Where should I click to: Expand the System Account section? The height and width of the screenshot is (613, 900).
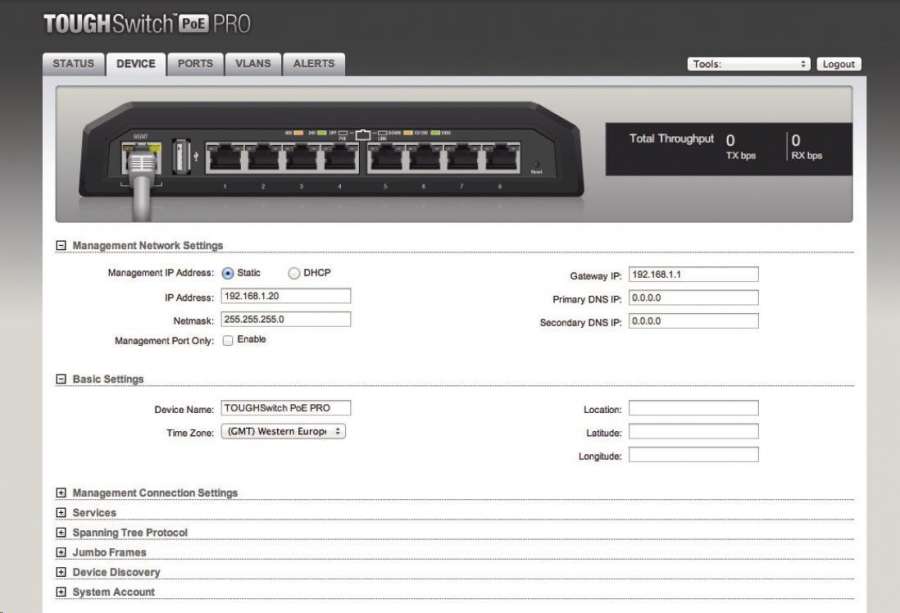tap(61, 592)
